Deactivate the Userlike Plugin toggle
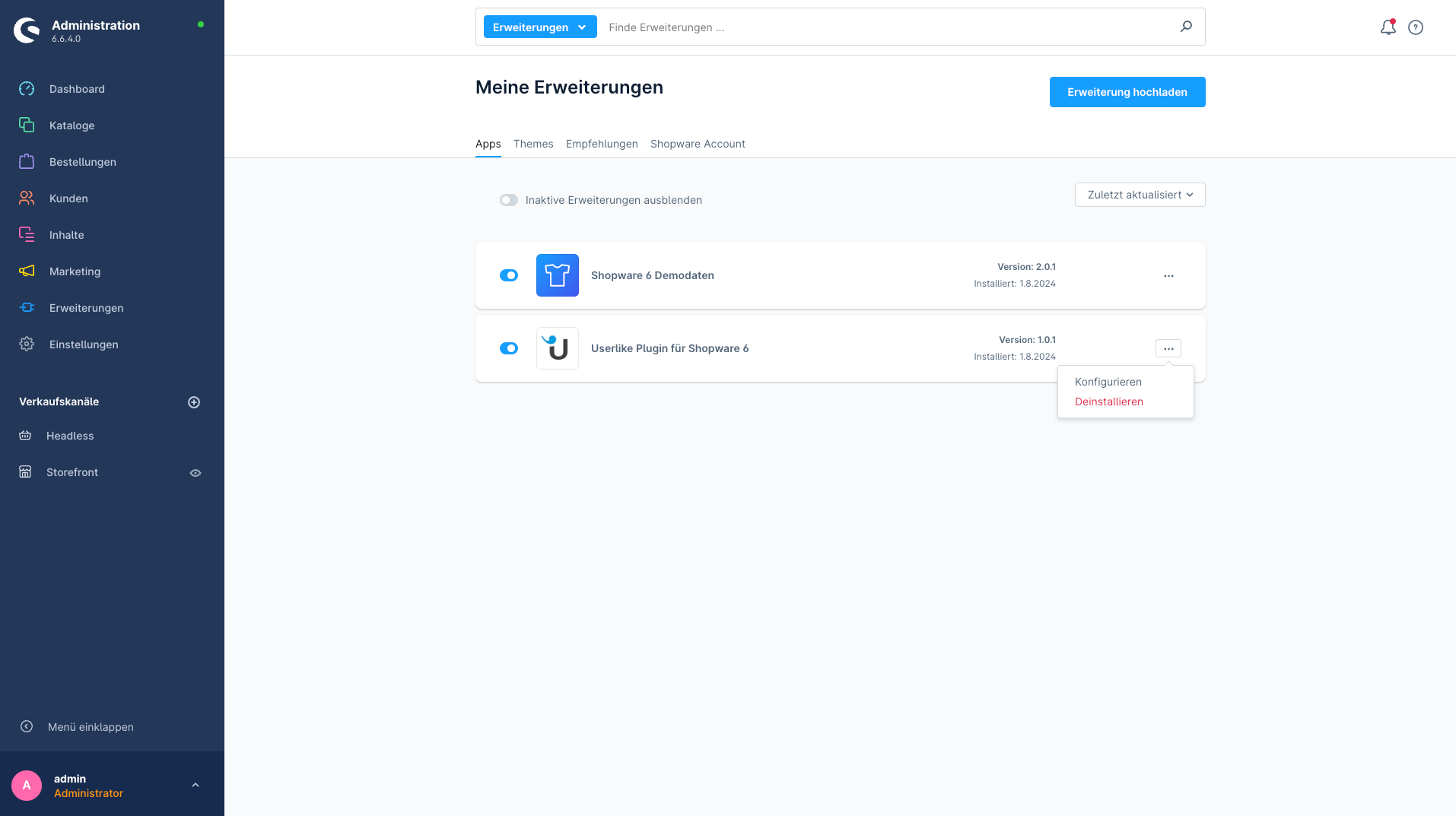Viewport: 1456px width, 816px height. point(509,348)
